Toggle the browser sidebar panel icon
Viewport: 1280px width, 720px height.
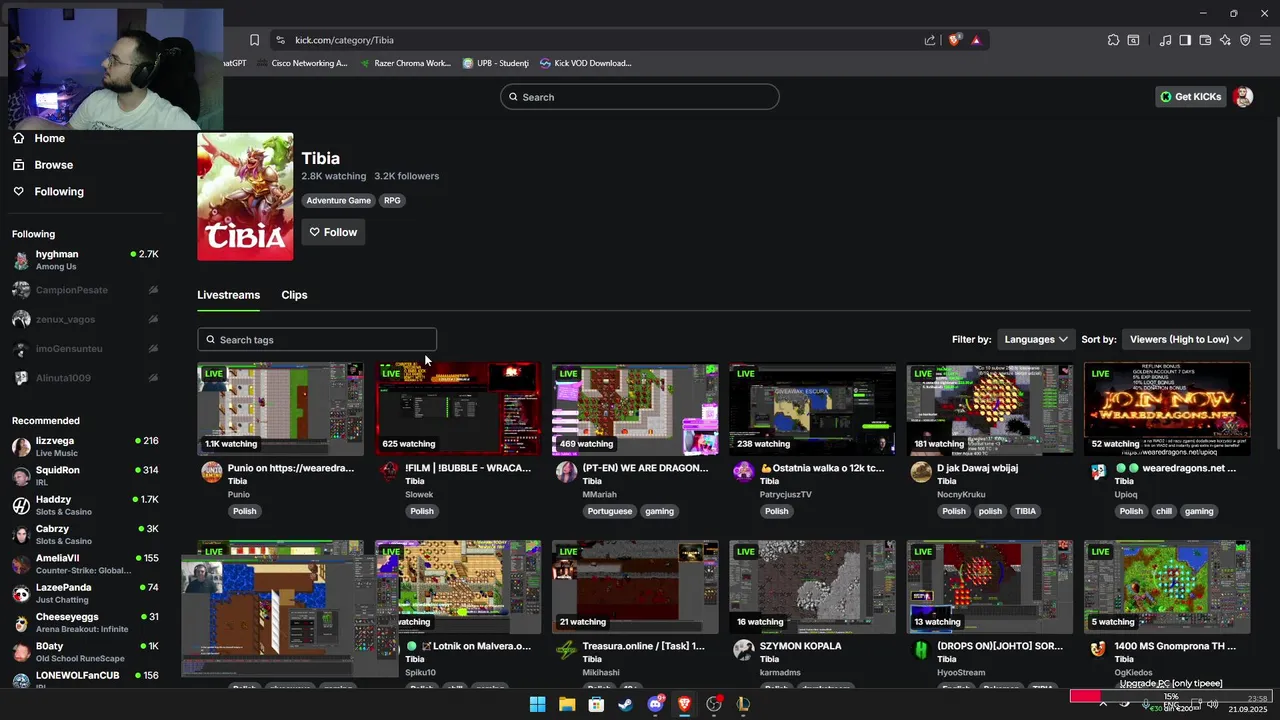1185,40
